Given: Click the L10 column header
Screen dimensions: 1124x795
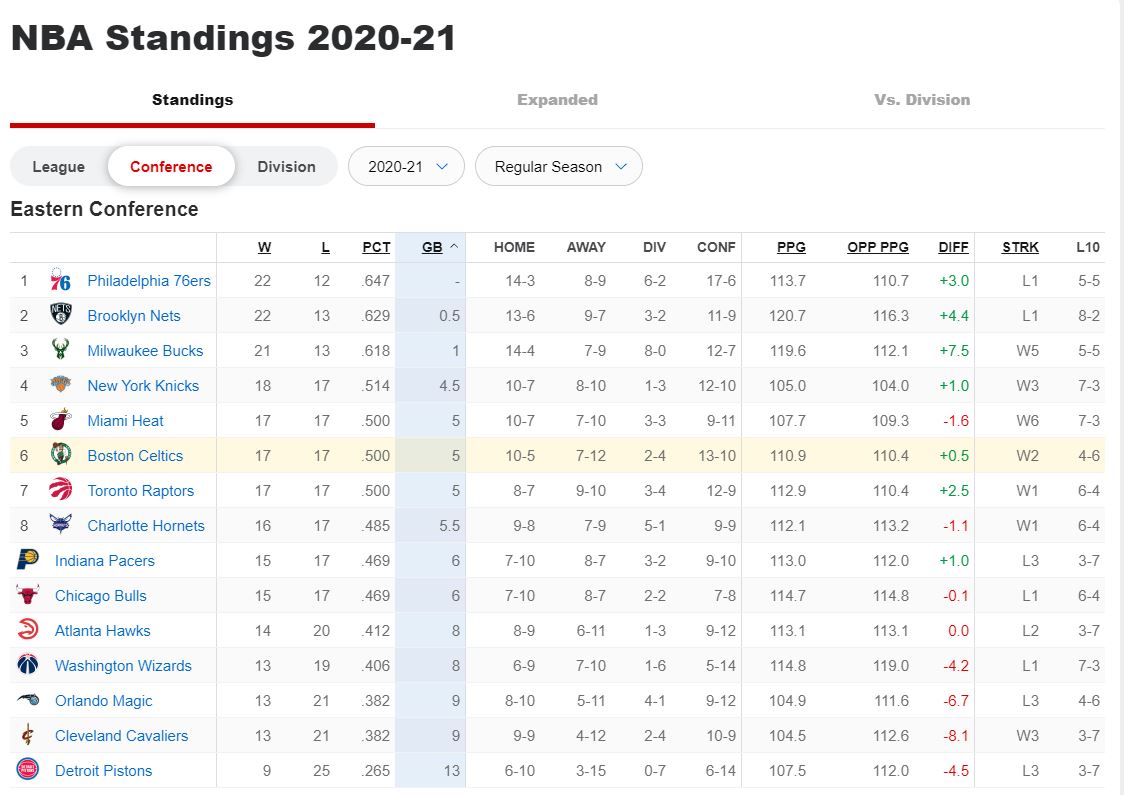Looking at the screenshot, I should click(1088, 247).
